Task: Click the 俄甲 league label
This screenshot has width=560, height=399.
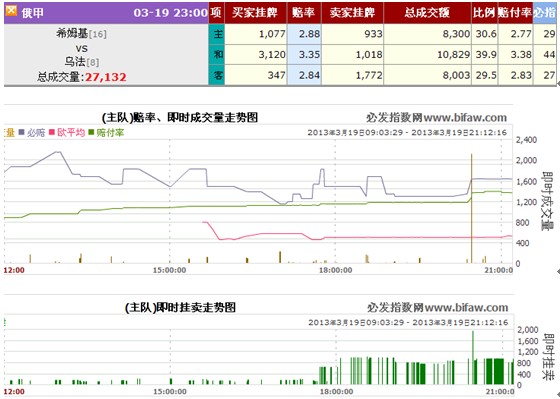Action: point(32,13)
